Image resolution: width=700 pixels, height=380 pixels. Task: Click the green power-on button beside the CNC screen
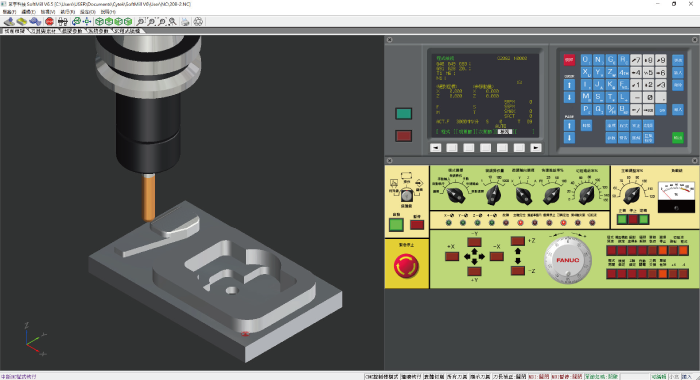coord(404,114)
